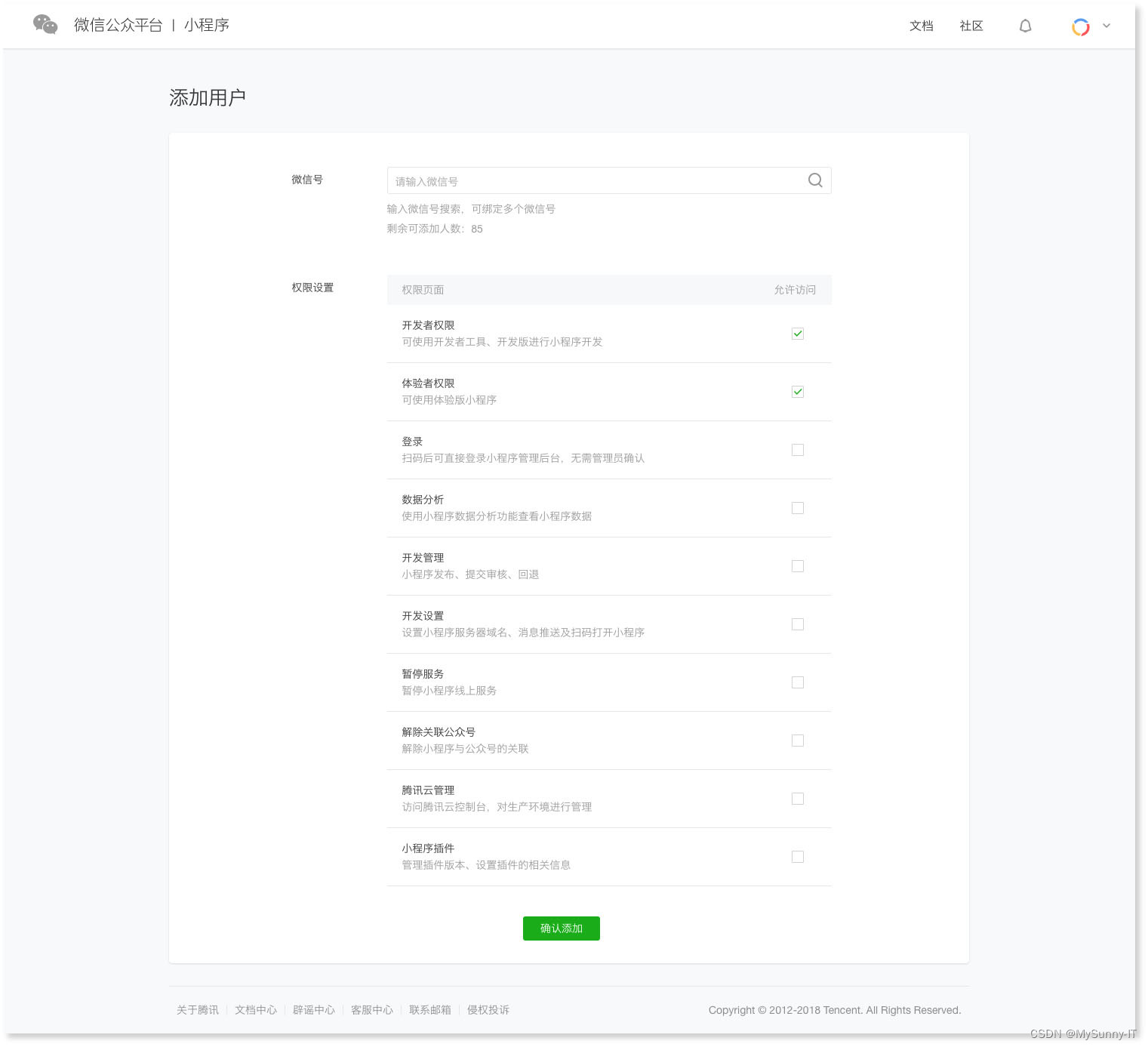Viewport: 1148px width, 1047px height.
Task: Click the 体验者权限 row title
Action: coord(428,383)
